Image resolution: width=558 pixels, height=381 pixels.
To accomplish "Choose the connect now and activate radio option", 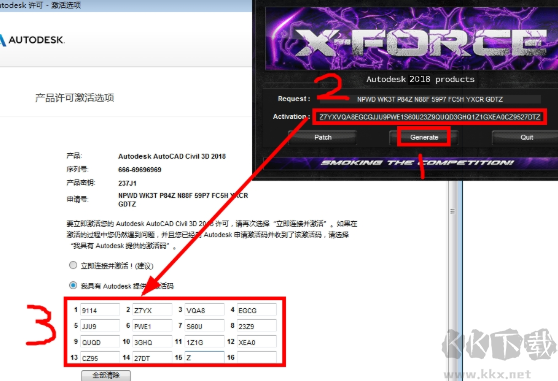I will [73, 265].
